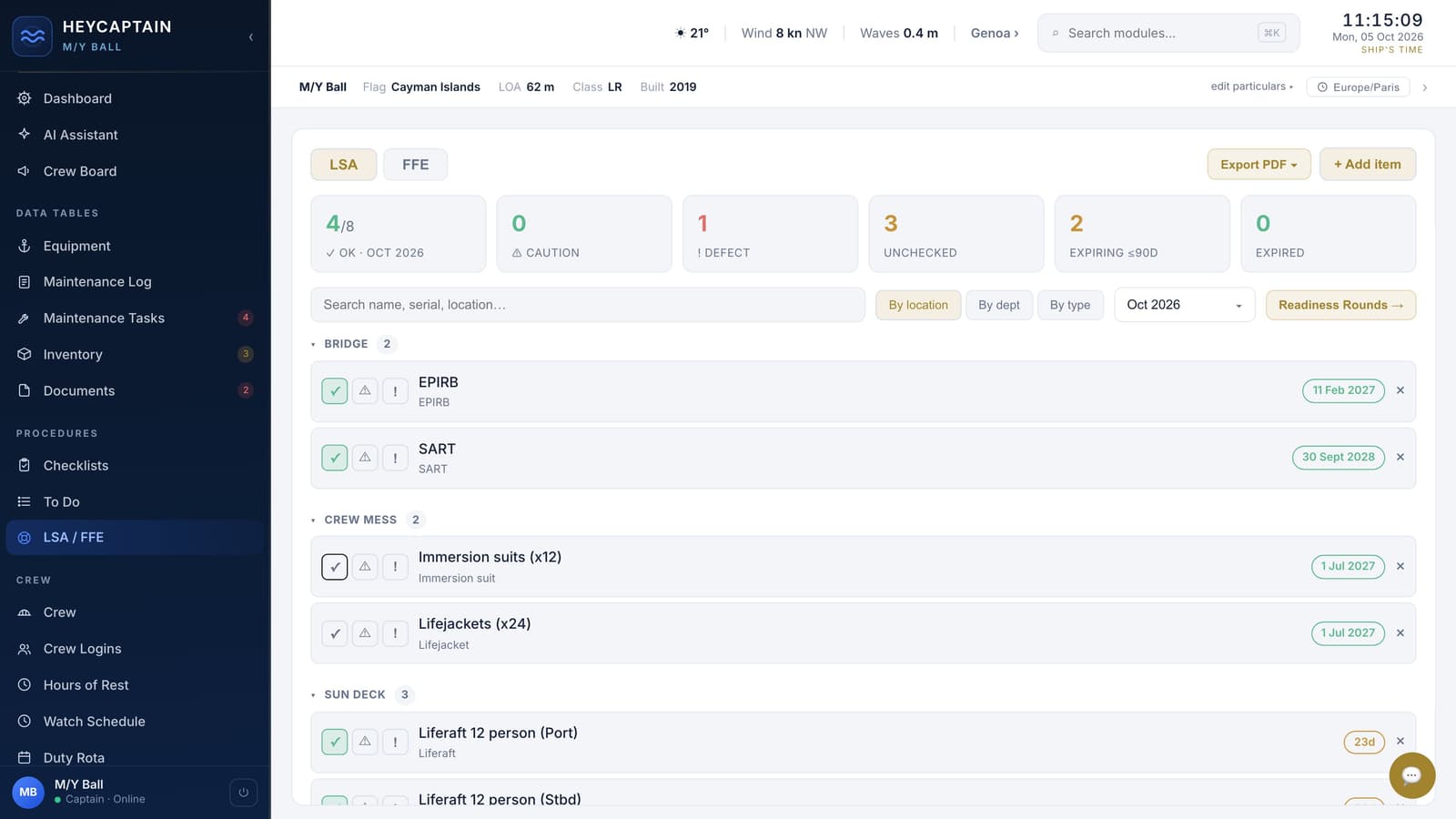Open Documents file icon
Image resolution: width=1456 pixels, height=819 pixels.
[x=25, y=390]
